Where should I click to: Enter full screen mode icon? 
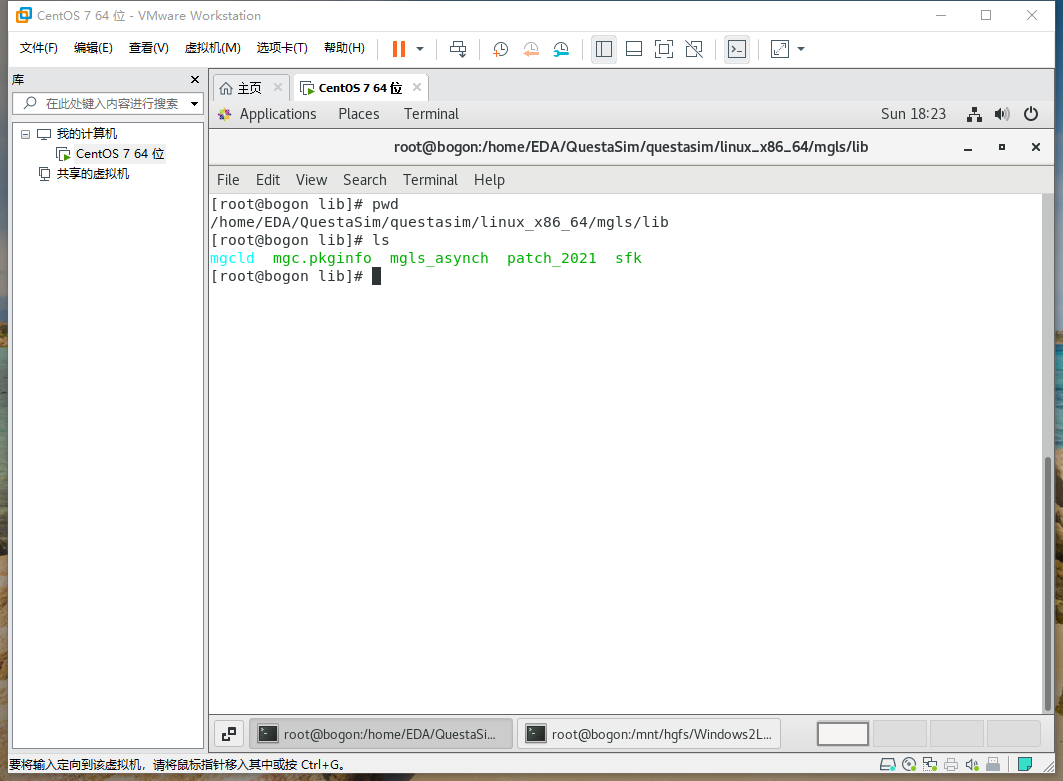[664, 49]
